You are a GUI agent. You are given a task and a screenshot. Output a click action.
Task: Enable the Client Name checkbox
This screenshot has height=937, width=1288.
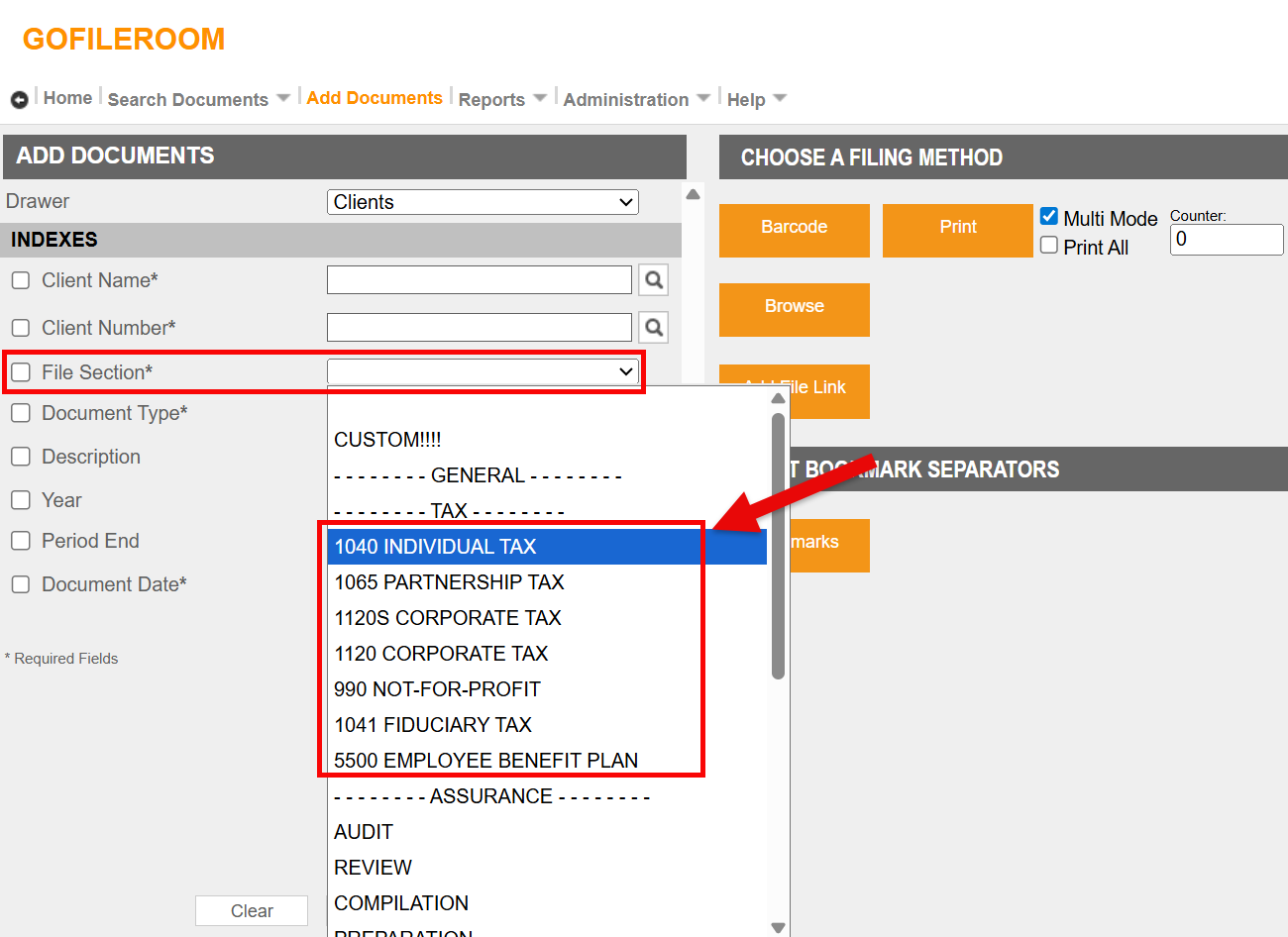click(x=21, y=280)
